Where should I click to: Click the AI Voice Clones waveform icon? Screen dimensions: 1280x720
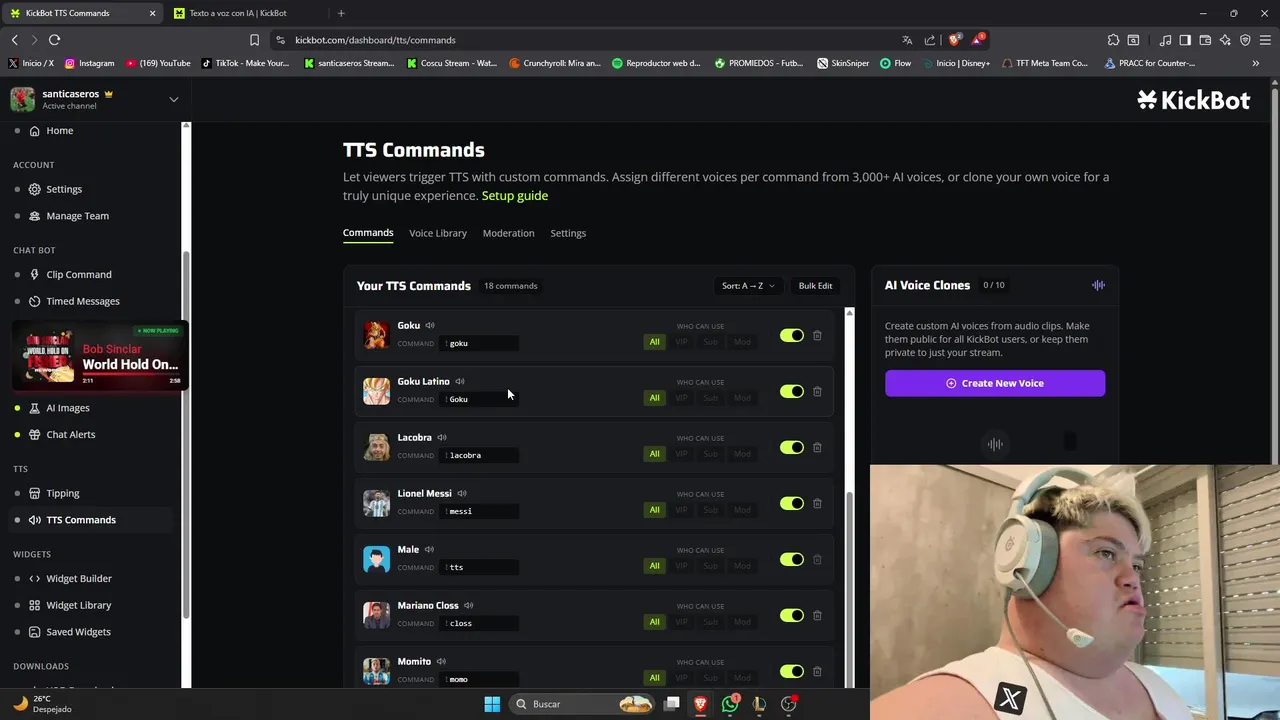coord(1098,285)
